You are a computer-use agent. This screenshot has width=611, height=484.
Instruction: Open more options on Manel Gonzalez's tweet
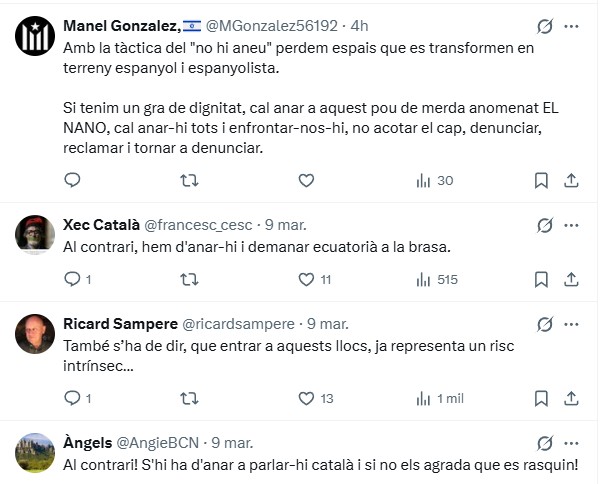click(571, 26)
